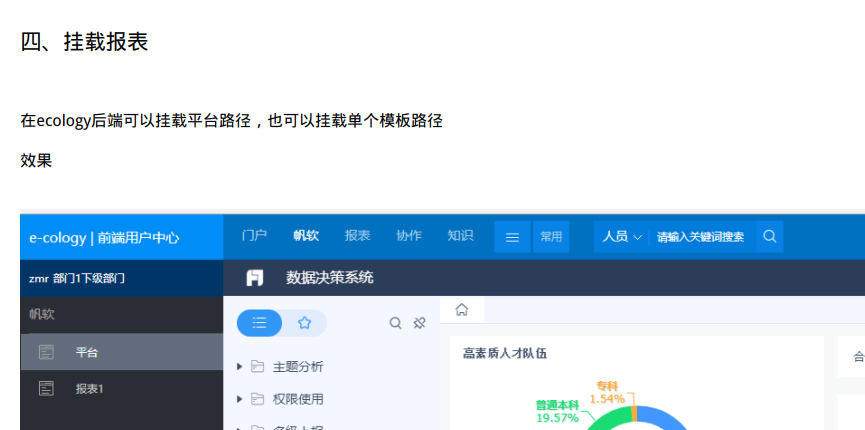The image size is (865, 430).
Task: Switch to directory list view toggle
Action: click(259, 323)
